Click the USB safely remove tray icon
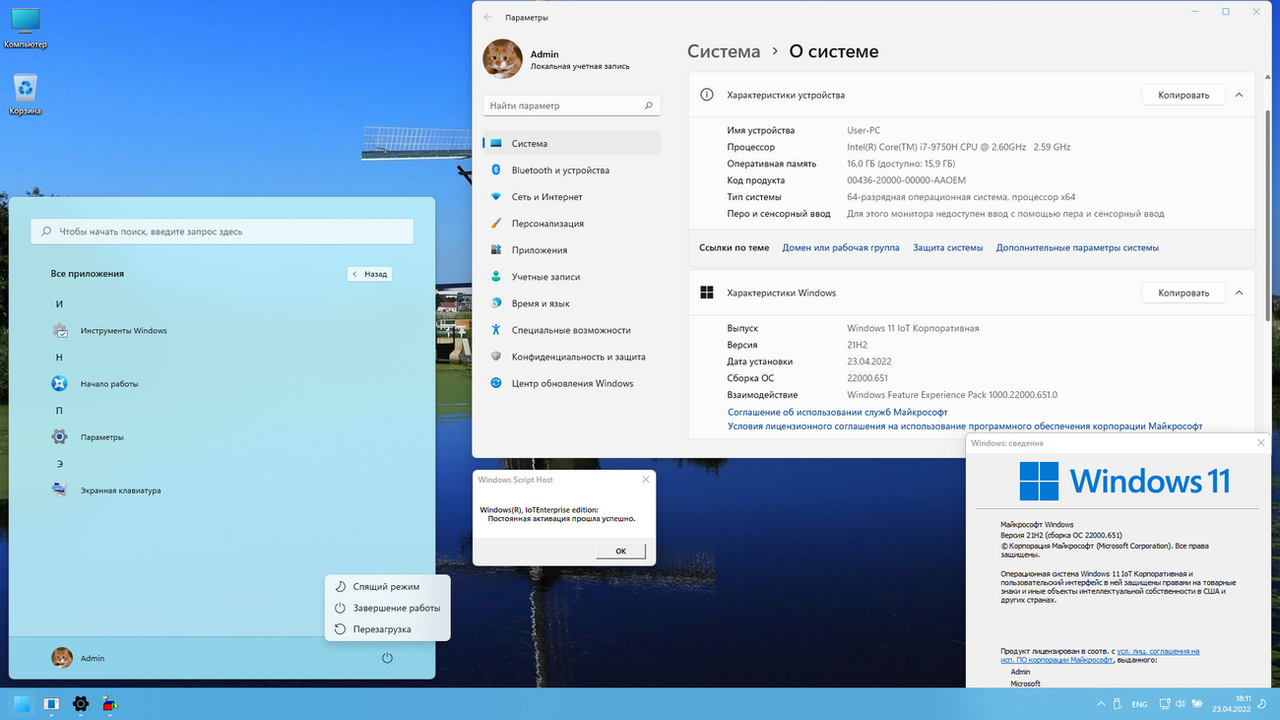The height and width of the screenshot is (720, 1280). pos(1117,704)
